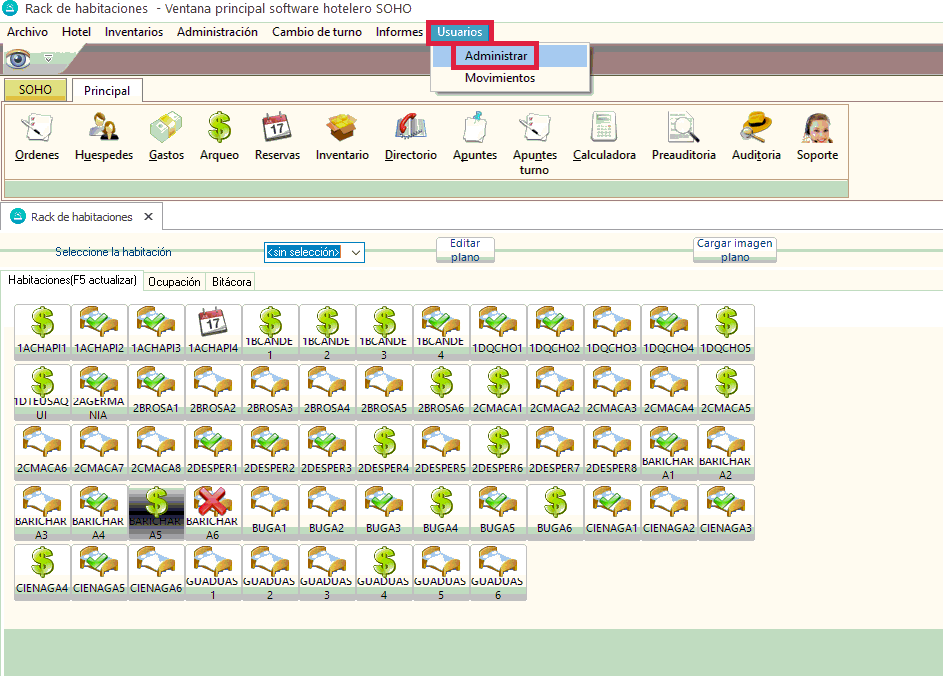Switch to the Bitácora tab
The image size is (943, 676).
tap(231, 282)
